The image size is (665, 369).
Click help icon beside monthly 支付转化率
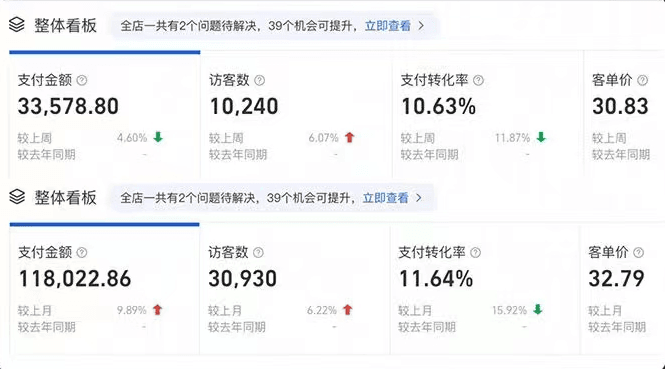click(476, 253)
